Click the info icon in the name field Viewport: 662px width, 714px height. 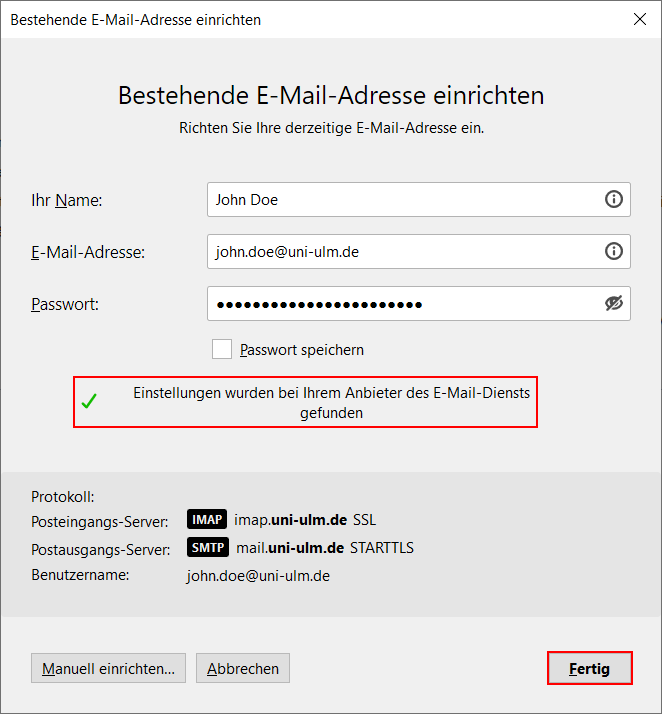[x=614, y=200]
